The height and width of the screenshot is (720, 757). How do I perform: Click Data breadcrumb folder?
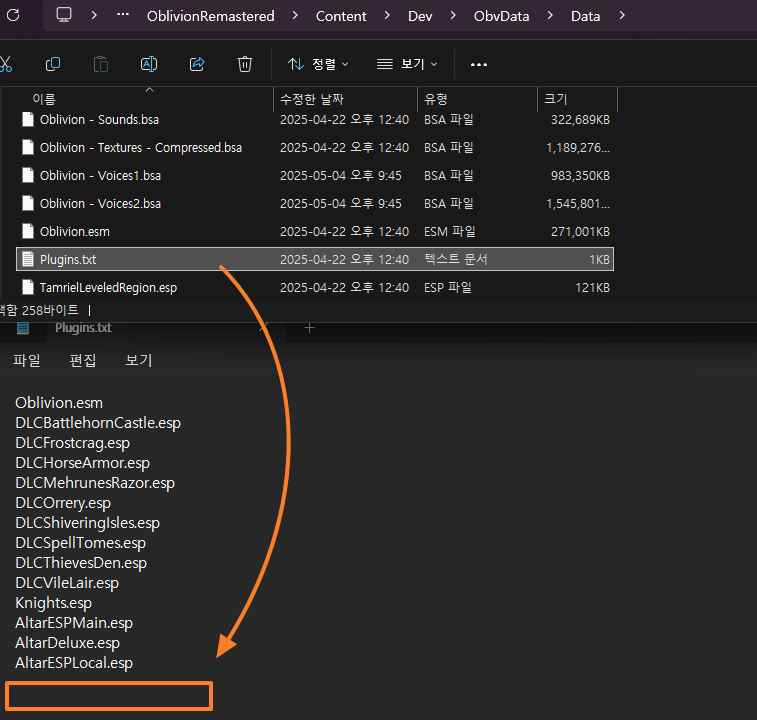pyautogui.click(x=585, y=16)
